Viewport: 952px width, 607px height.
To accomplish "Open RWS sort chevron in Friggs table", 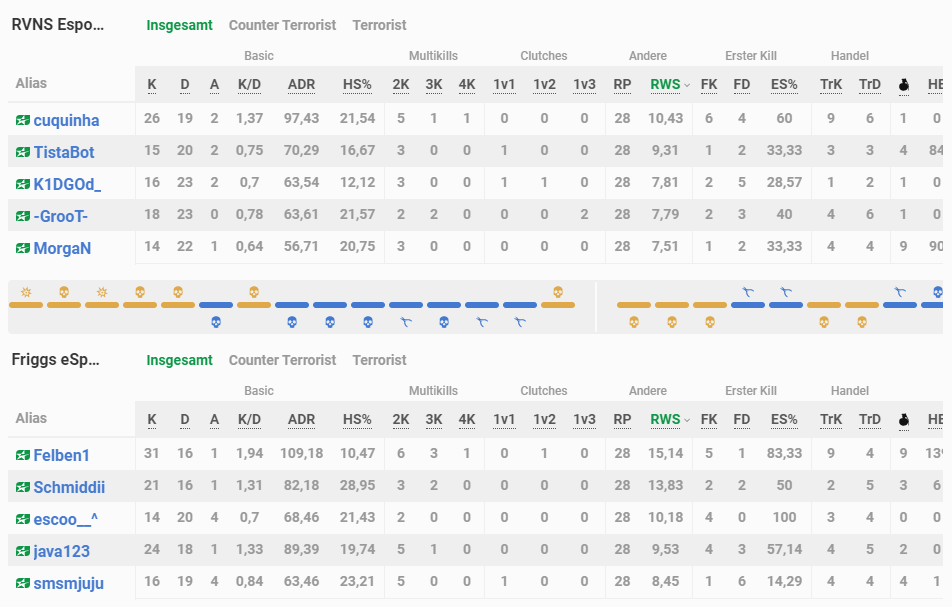I will click(x=687, y=421).
